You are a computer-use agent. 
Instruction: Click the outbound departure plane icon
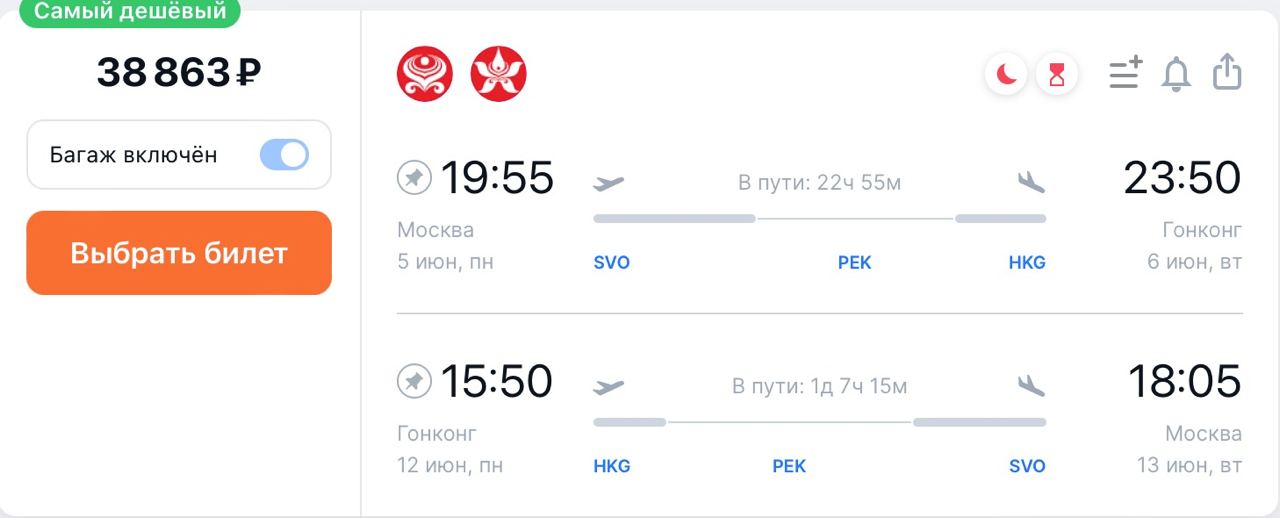pyautogui.click(x=608, y=183)
